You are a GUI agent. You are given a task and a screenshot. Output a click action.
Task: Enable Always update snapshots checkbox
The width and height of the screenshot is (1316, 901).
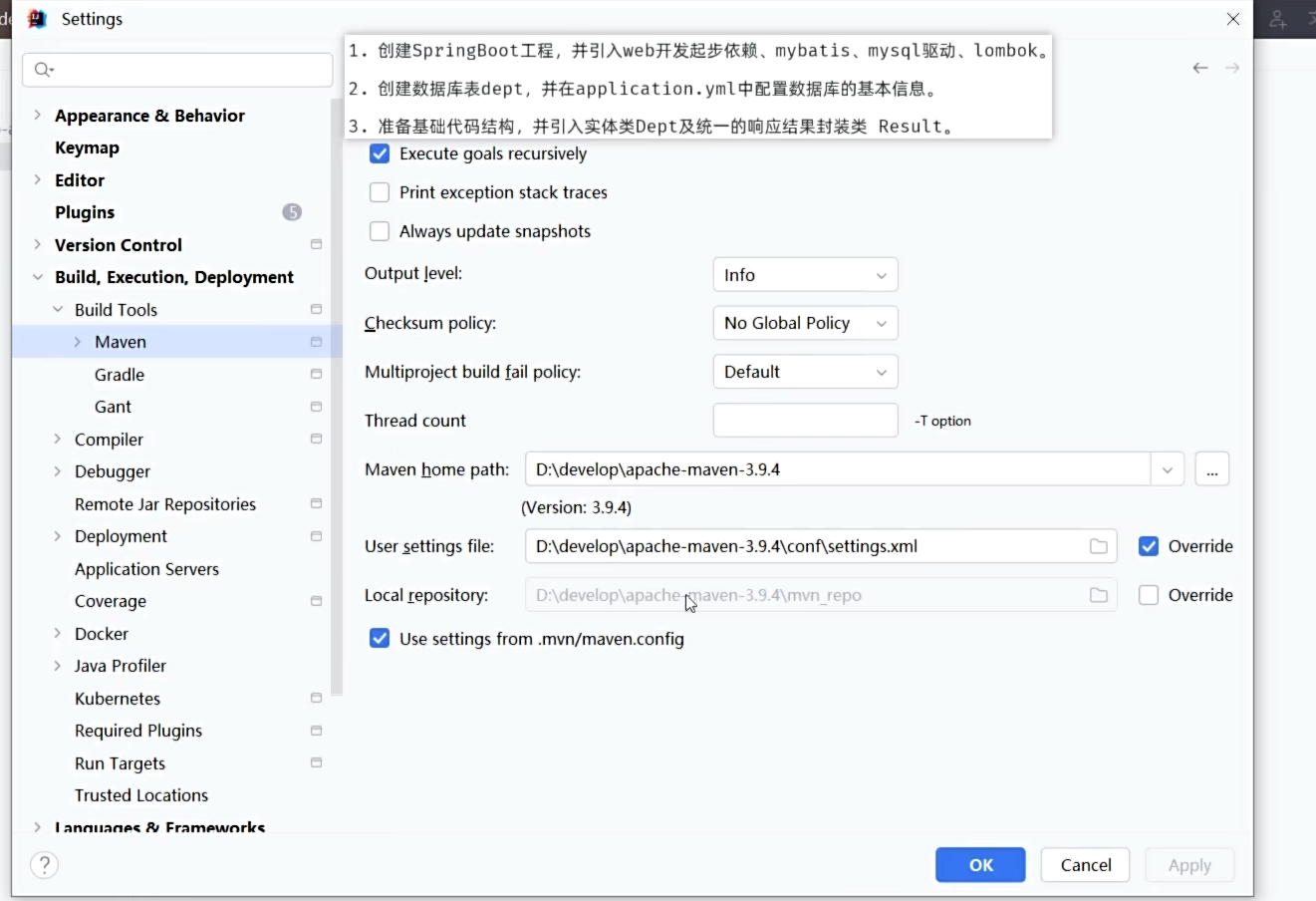click(380, 231)
